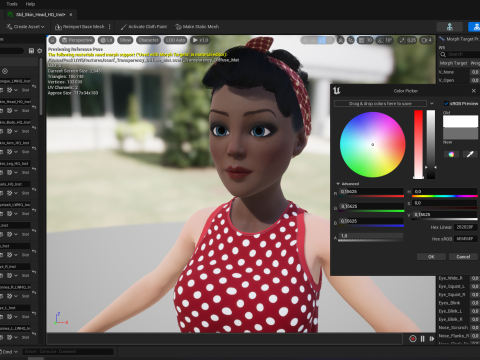Toggle the rotation snap 10° button
The image size is (480, 360).
385,40
